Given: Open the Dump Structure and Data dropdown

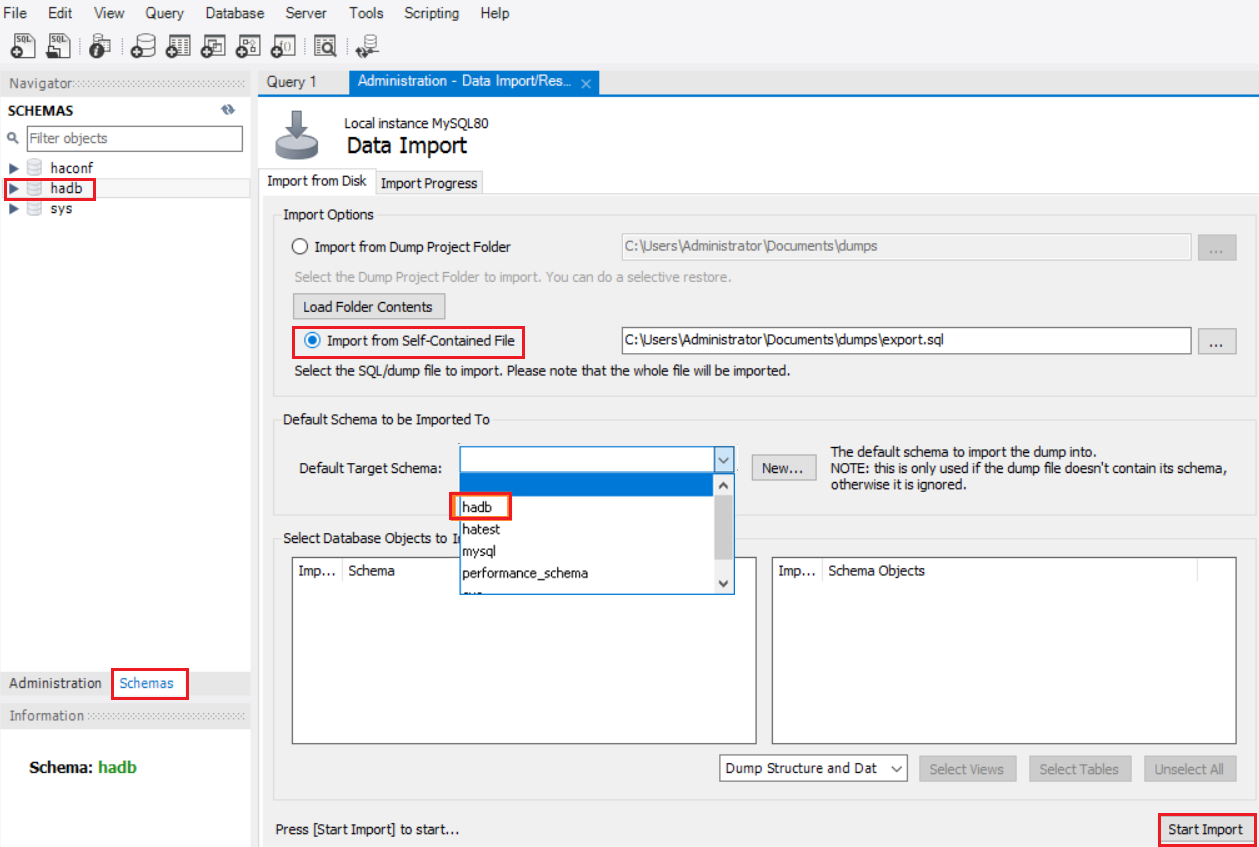Looking at the screenshot, I should click(896, 768).
